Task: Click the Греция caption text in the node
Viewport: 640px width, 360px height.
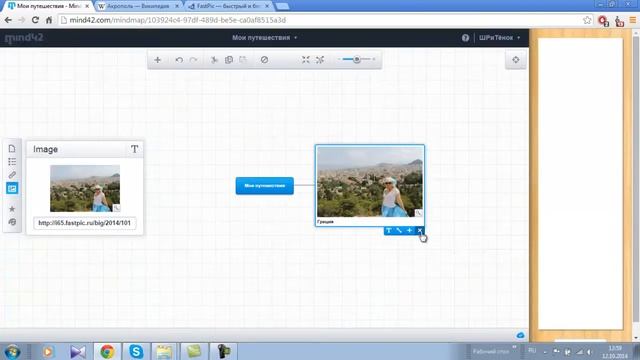Action: (325, 222)
